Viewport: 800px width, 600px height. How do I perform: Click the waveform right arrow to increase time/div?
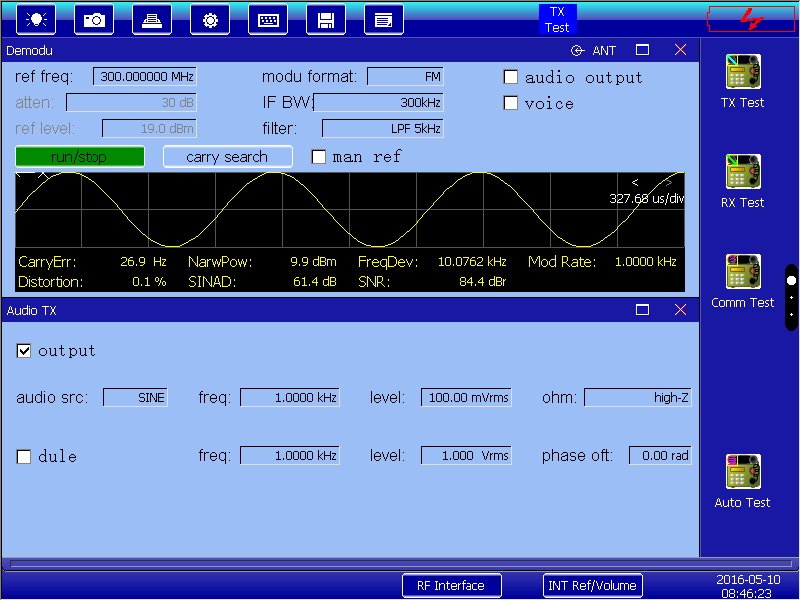669,182
